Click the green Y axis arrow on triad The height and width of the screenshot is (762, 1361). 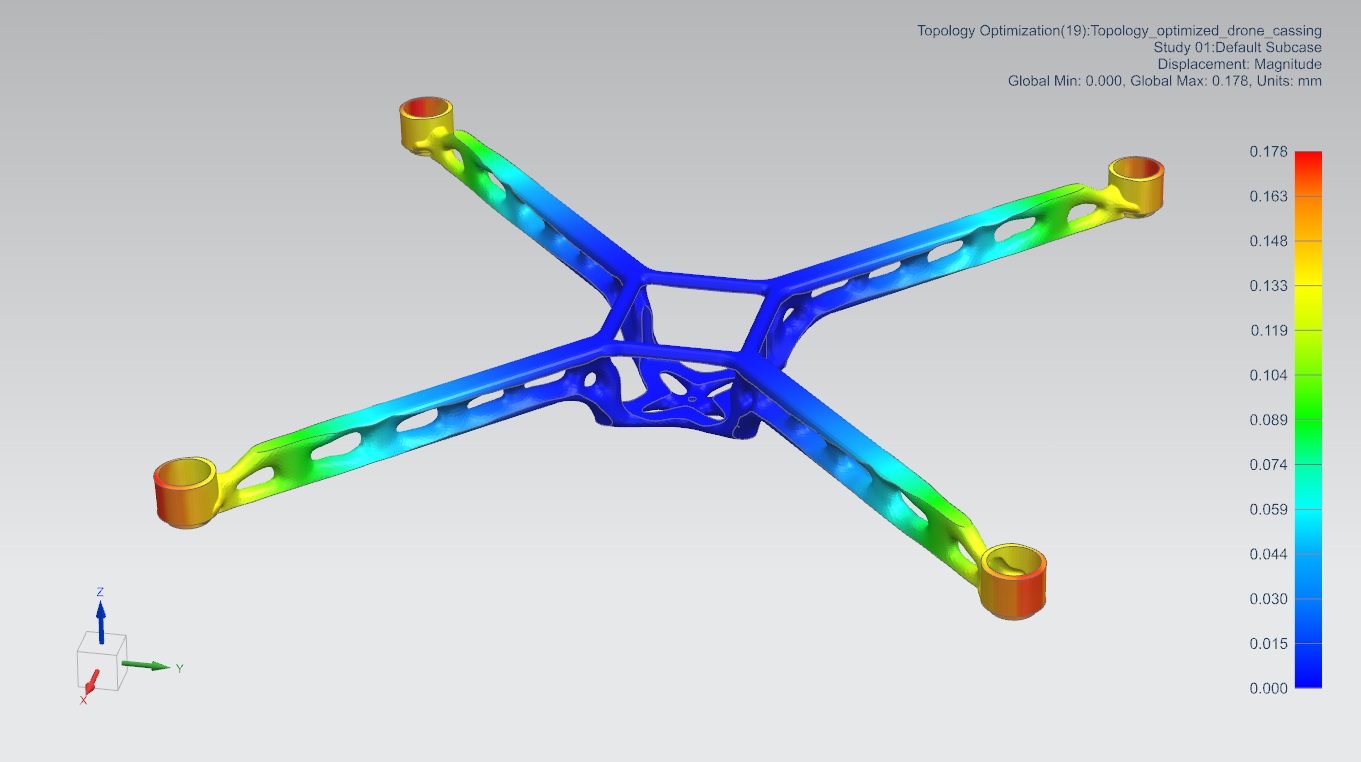click(153, 665)
